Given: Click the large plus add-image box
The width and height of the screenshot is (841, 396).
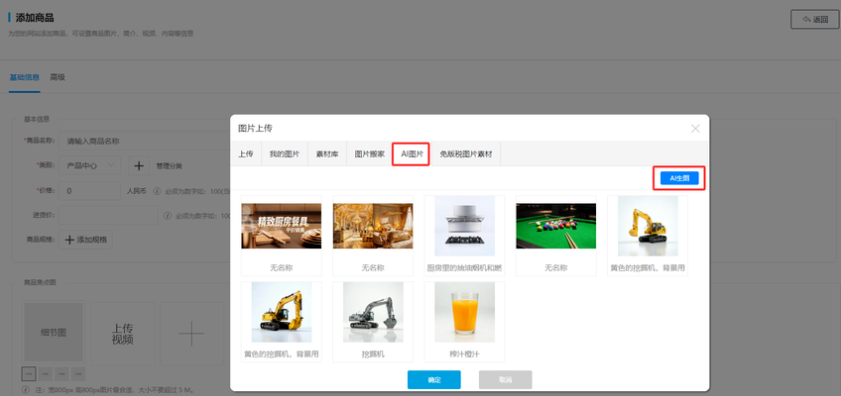Looking at the screenshot, I should tap(191, 333).
